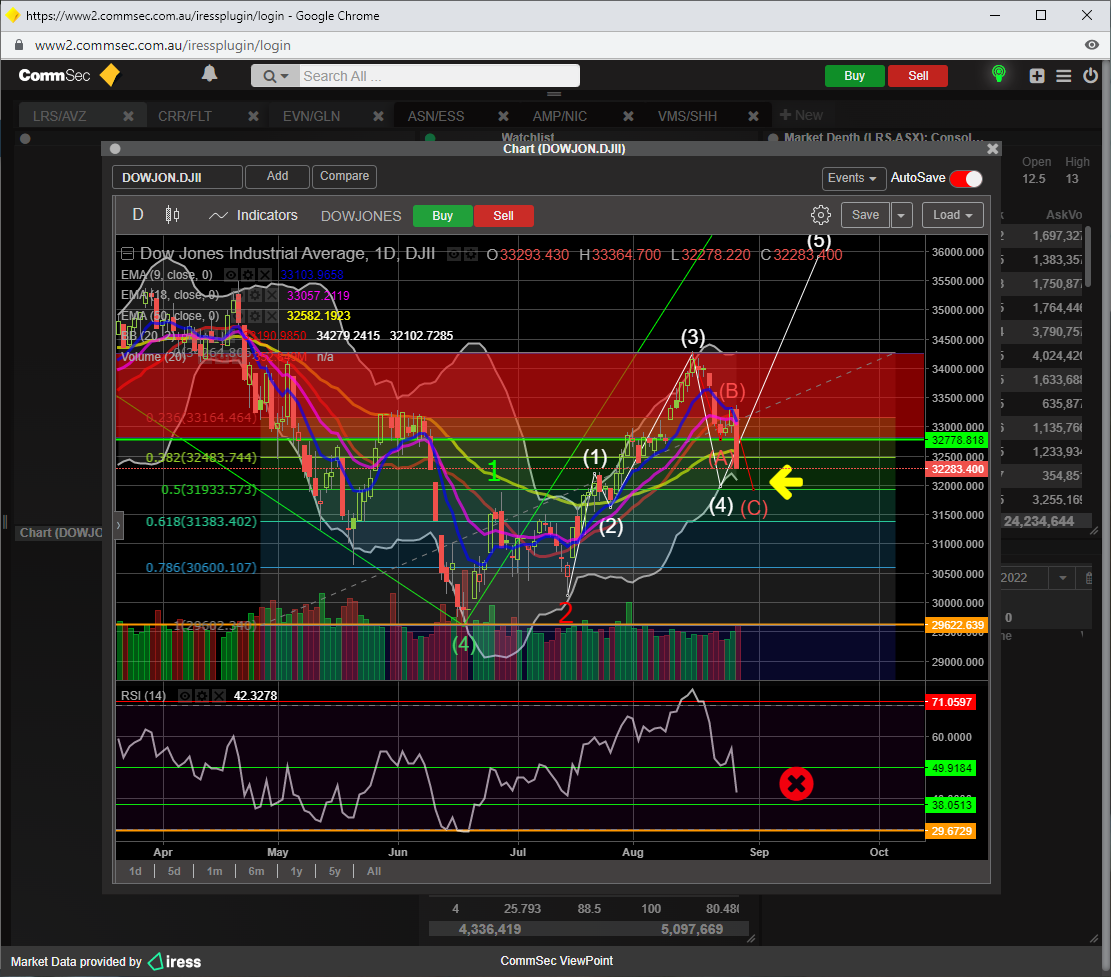1111x977 pixels.
Task: Click the green Buy button in chart toolbar
Action: click(442, 216)
